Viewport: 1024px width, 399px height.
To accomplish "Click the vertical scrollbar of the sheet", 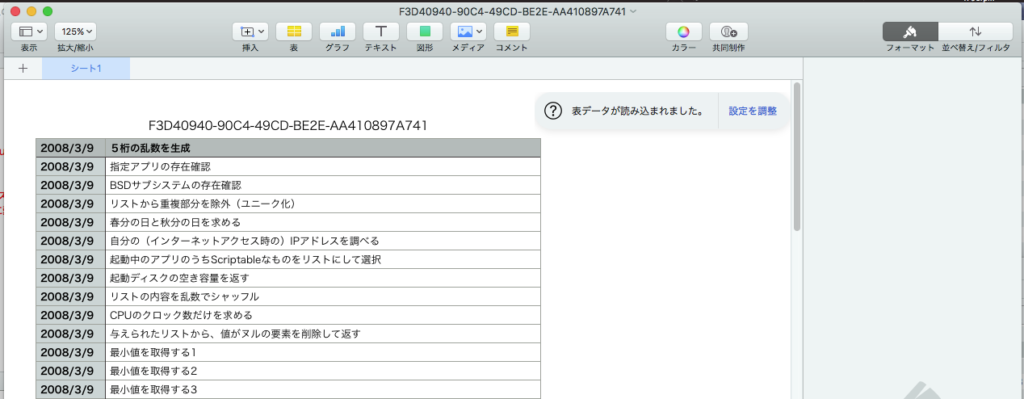I will tap(796, 157).
